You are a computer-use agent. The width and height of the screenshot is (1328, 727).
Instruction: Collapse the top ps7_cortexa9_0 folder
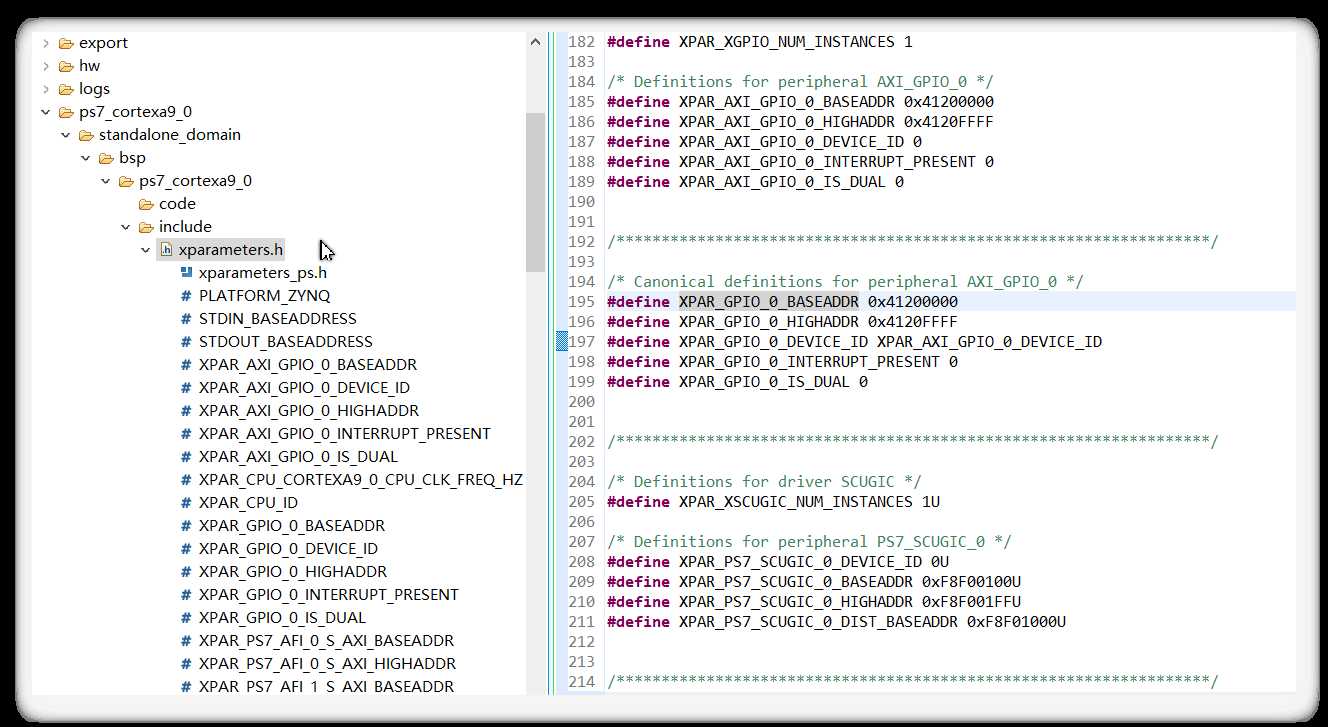[x=46, y=112]
